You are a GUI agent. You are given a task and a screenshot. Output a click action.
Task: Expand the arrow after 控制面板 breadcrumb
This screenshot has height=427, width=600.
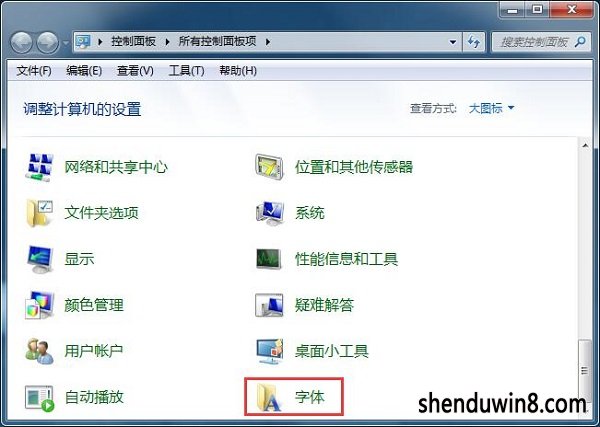[x=167, y=41]
